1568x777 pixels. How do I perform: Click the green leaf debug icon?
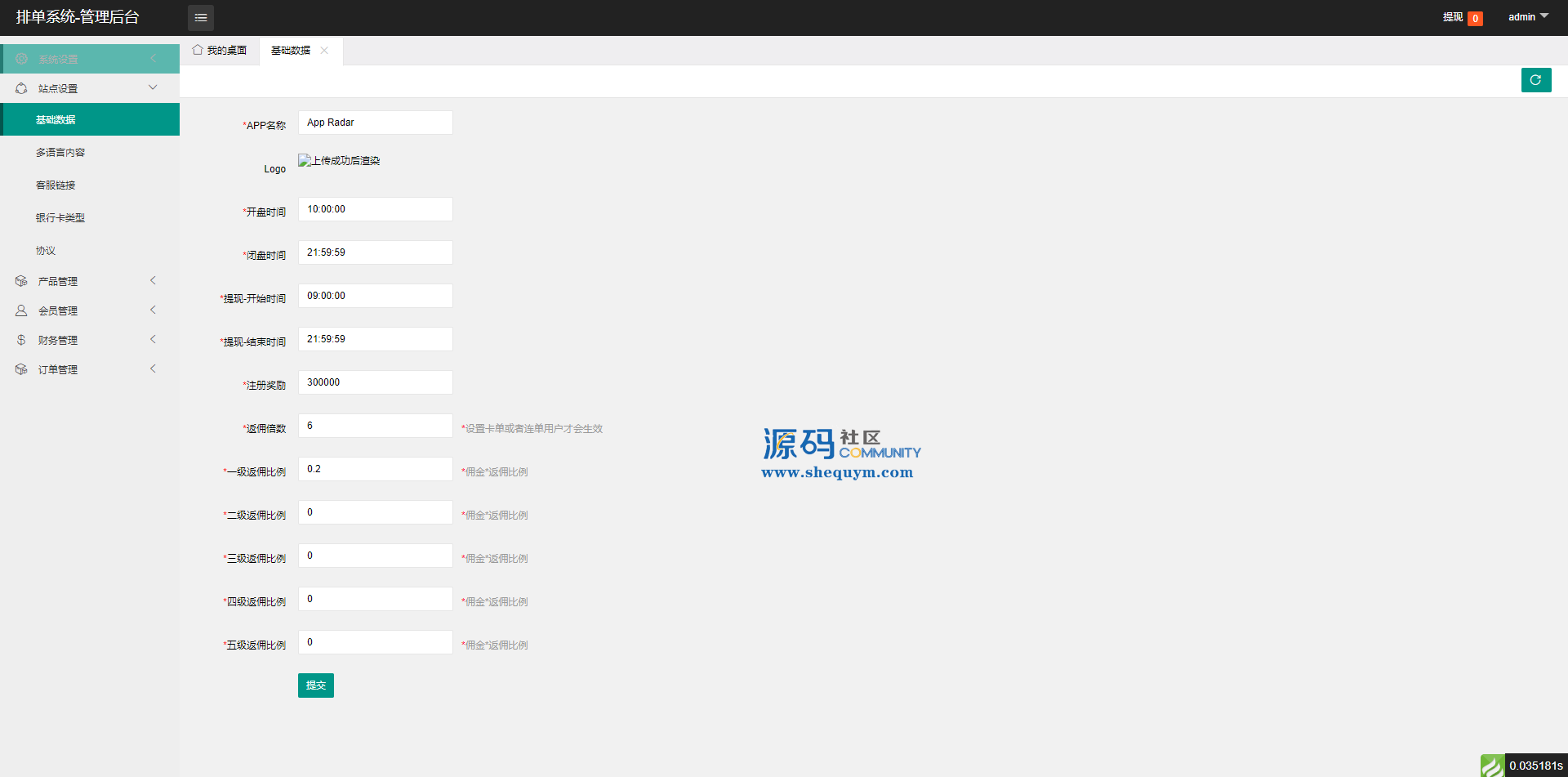pyautogui.click(x=1492, y=766)
